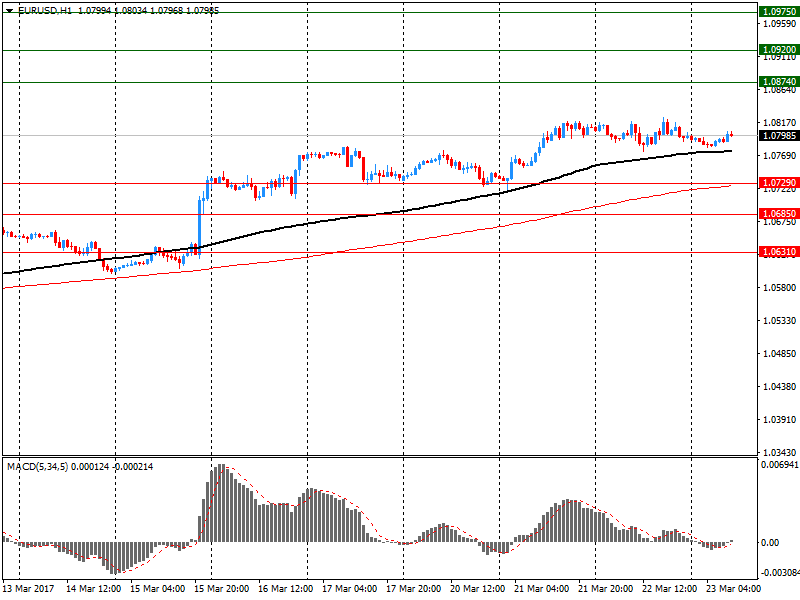Select the 1.09200 green level label
The height and width of the screenshot is (600, 800).
point(779,50)
